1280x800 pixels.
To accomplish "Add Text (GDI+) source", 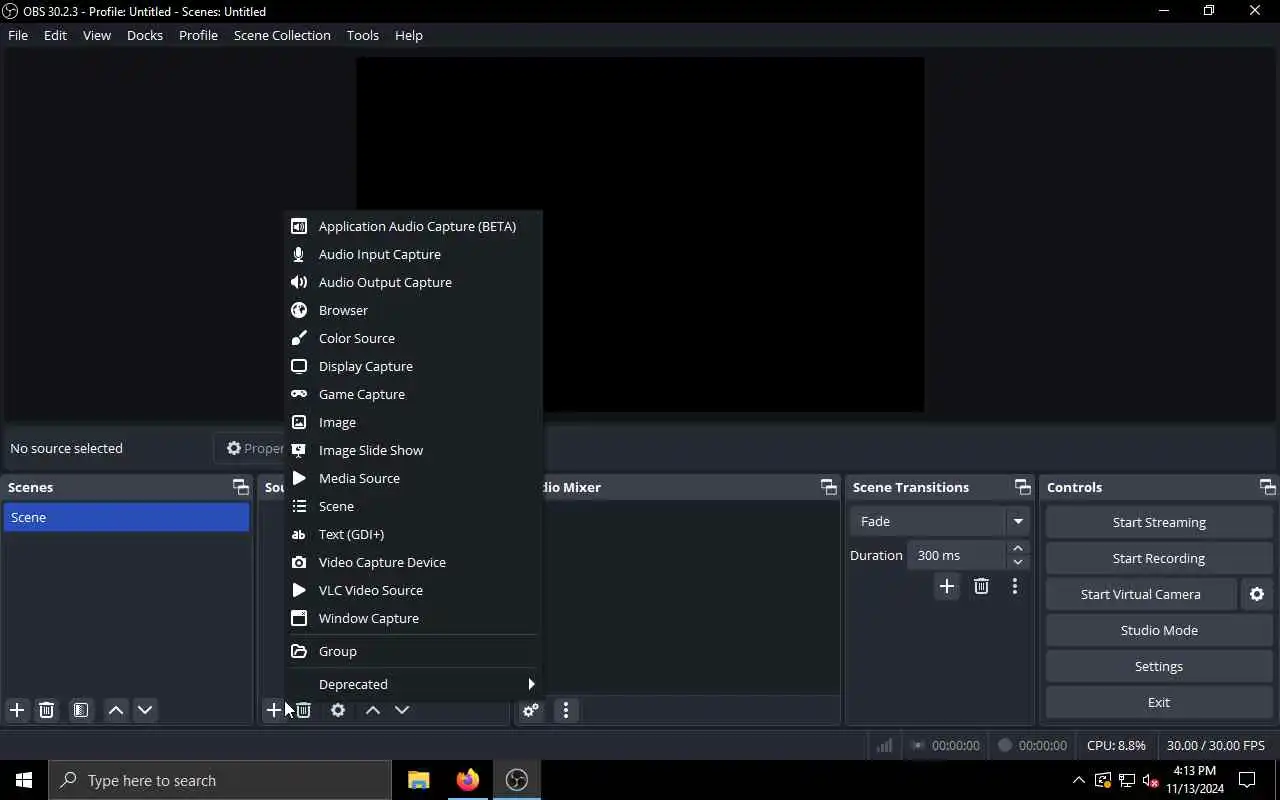I will click(x=413, y=534).
